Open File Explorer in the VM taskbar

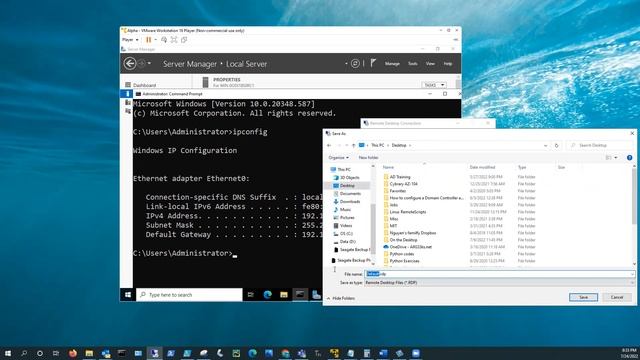[x=284, y=295]
